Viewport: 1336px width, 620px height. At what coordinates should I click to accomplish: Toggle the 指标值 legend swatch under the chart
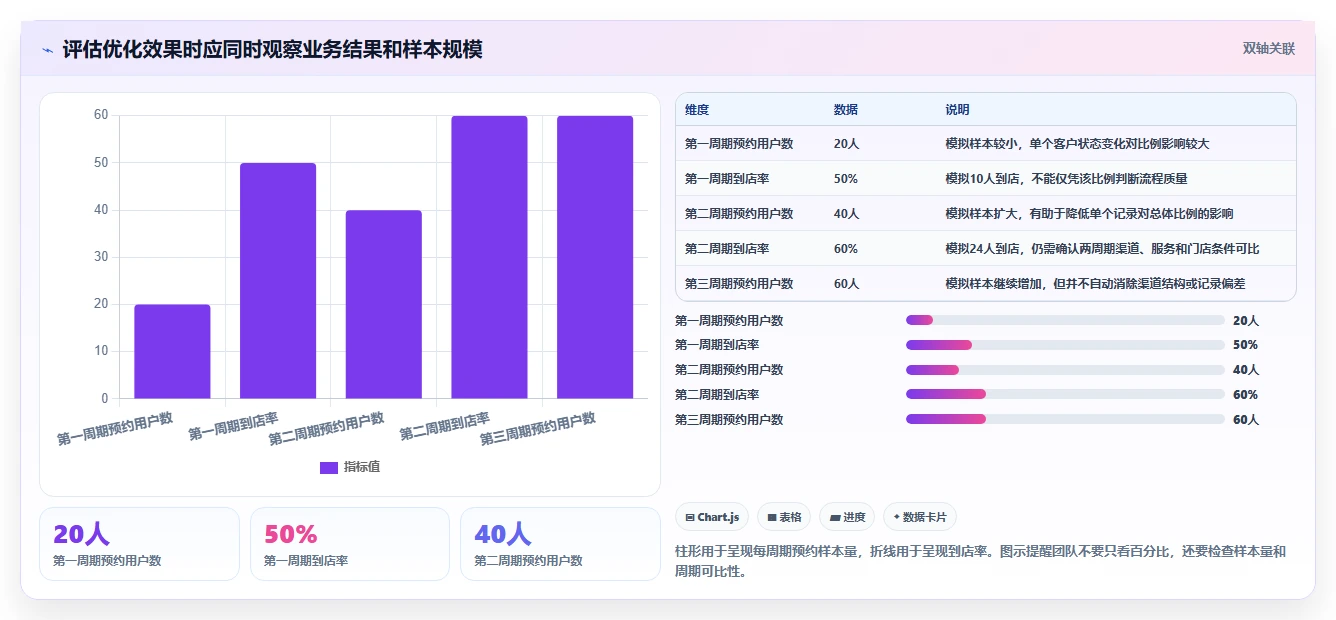pos(329,467)
